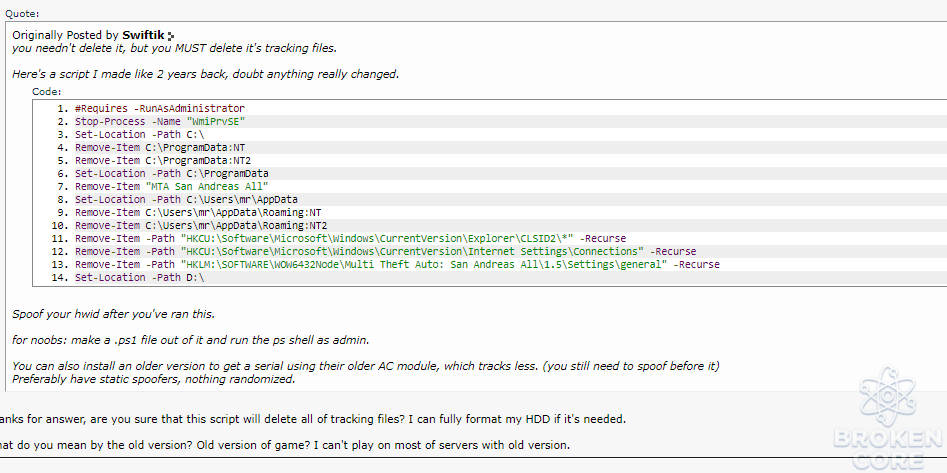Select code line "#Requires -RunAsAdministrator"

160,109
